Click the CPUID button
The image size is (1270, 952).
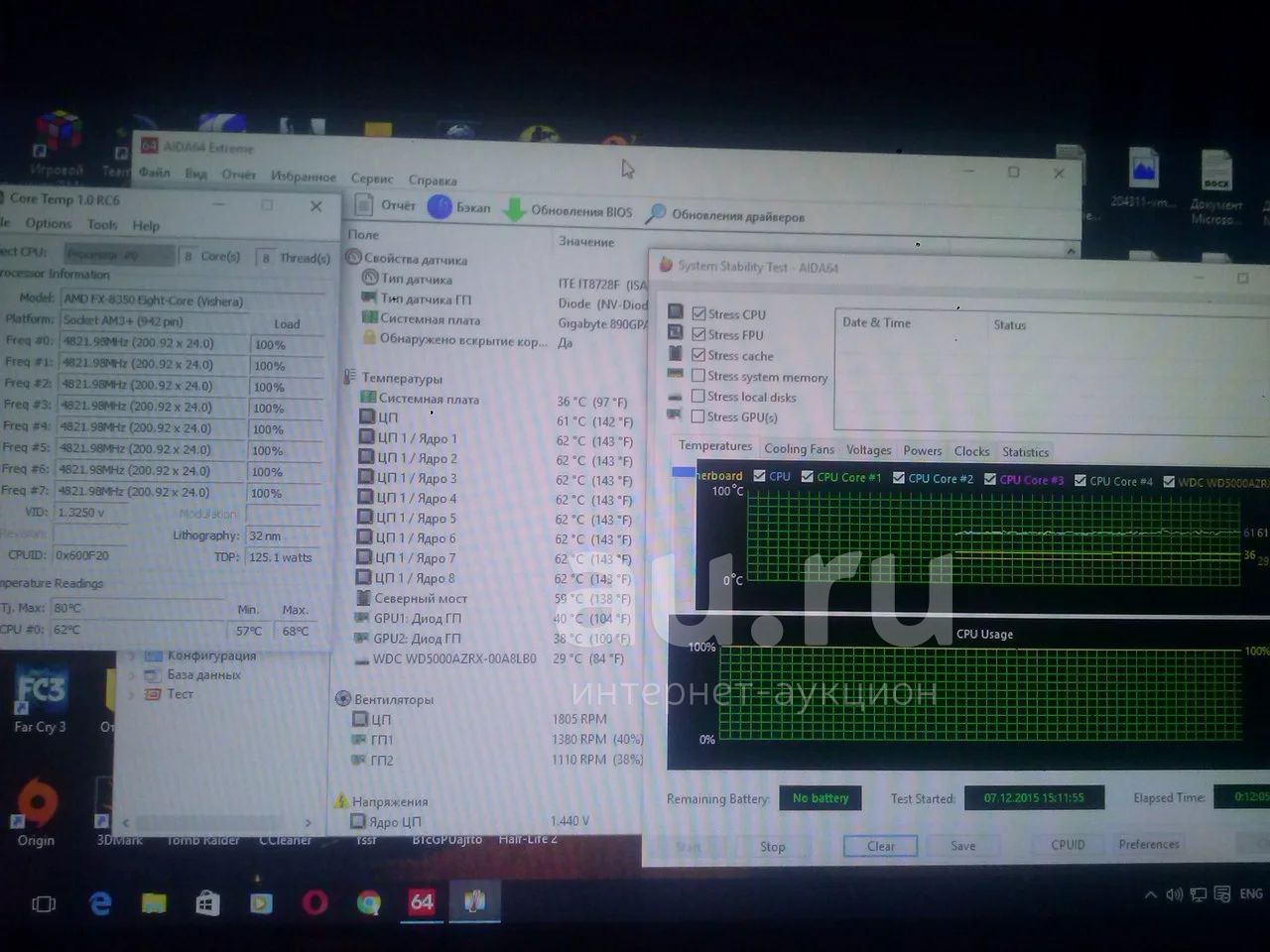(x=1069, y=845)
